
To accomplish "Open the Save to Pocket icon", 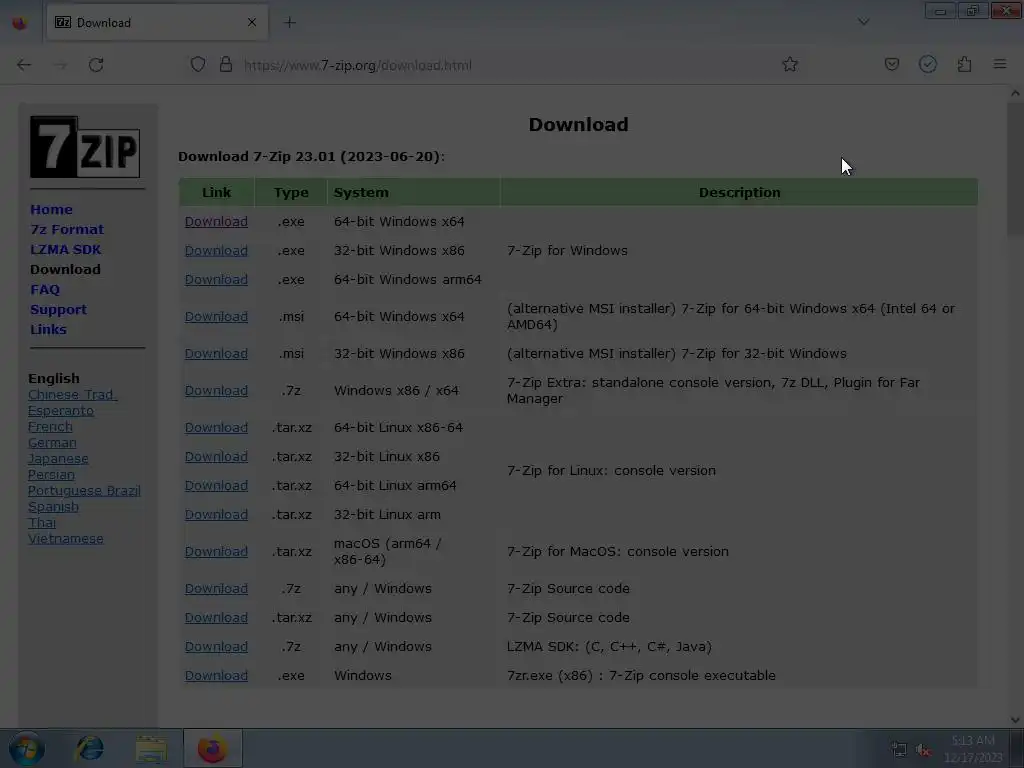I will click(x=892, y=64).
